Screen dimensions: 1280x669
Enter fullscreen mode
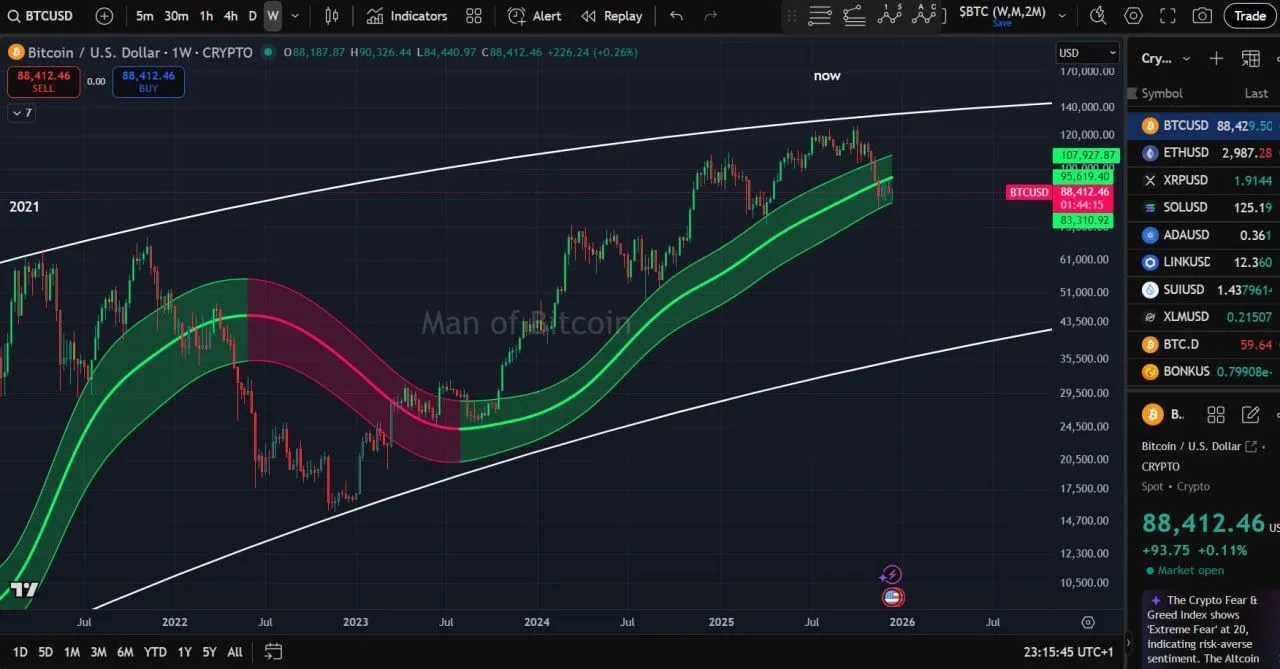coord(1168,16)
